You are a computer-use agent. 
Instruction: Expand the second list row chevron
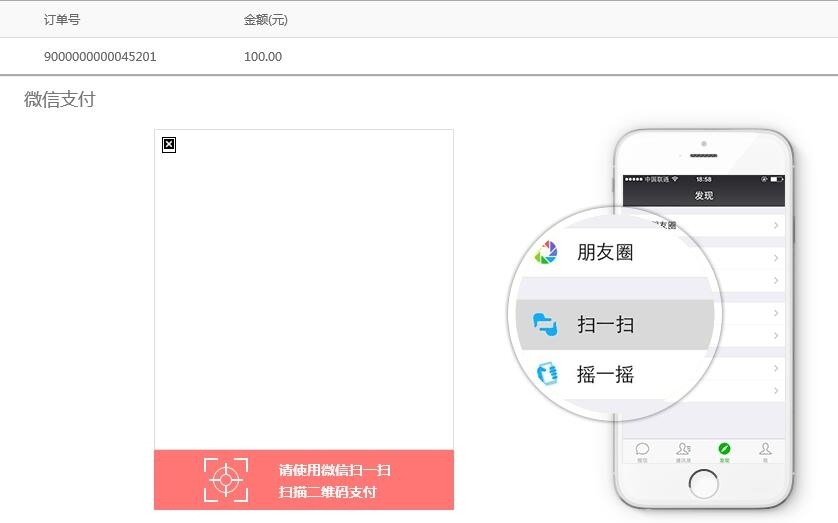pyautogui.click(x=776, y=258)
